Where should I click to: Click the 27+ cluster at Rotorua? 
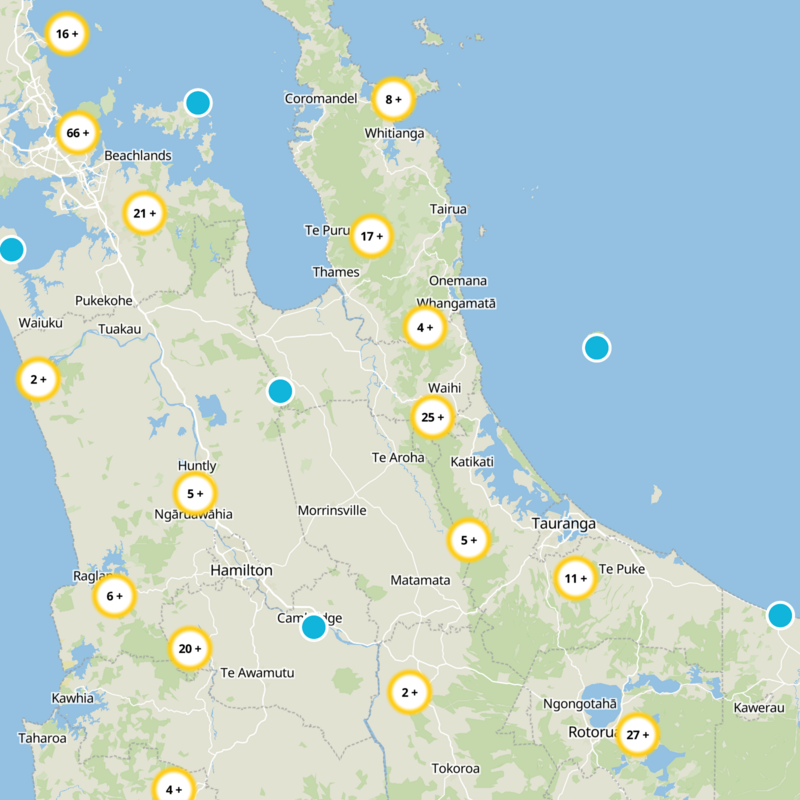click(x=637, y=735)
